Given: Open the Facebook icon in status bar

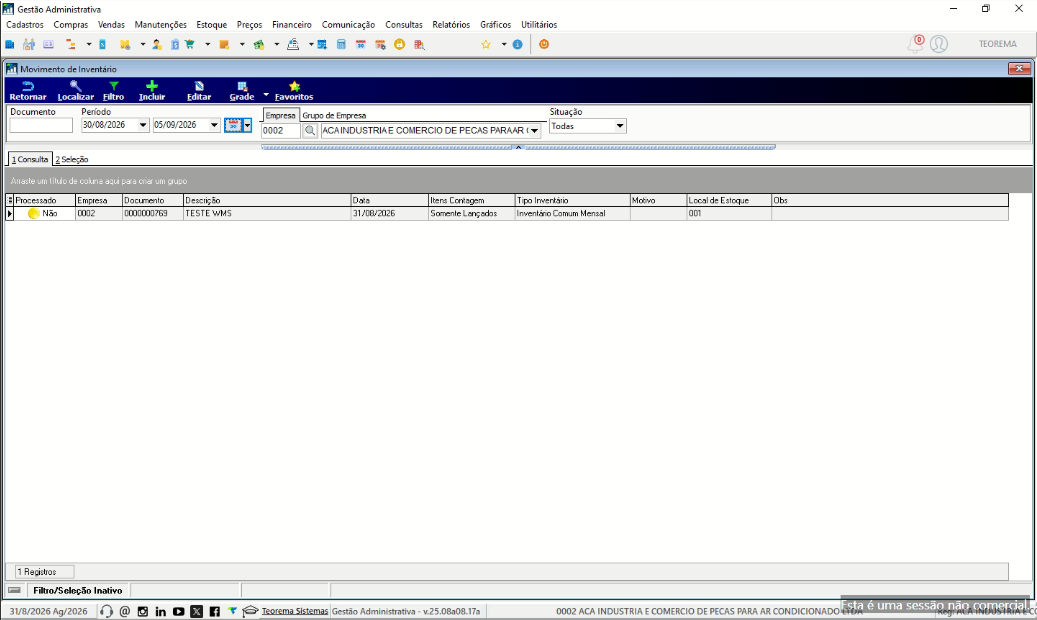Looking at the screenshot, I should (x=214, y=611).
